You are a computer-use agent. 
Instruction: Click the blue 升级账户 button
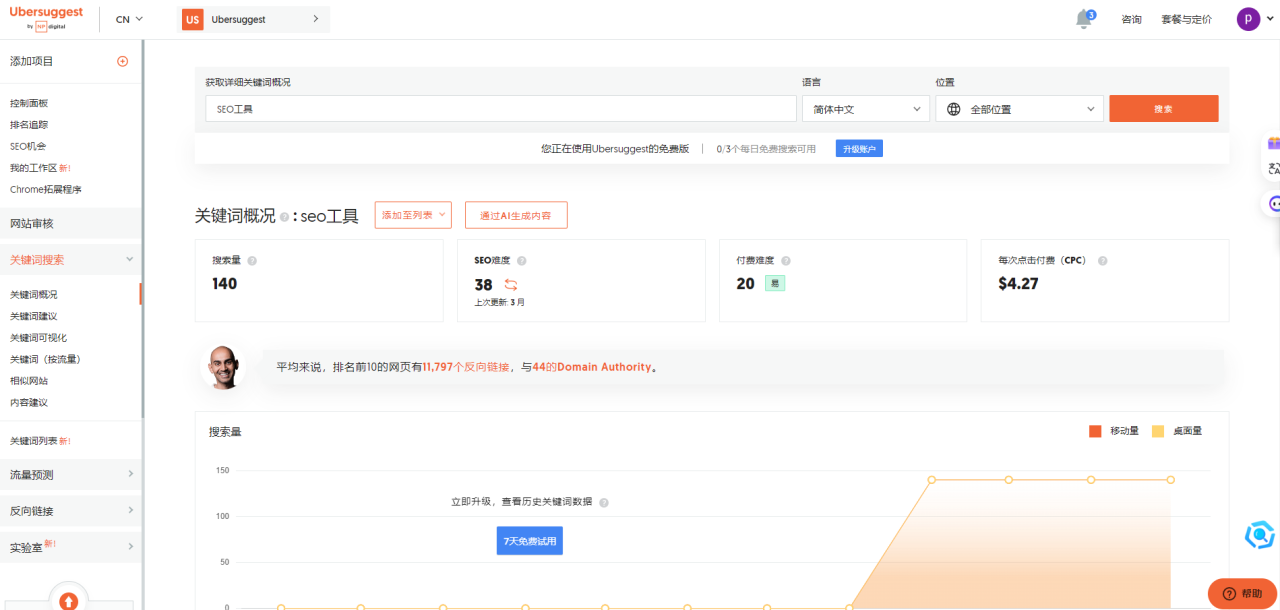[x=859, y=149]
